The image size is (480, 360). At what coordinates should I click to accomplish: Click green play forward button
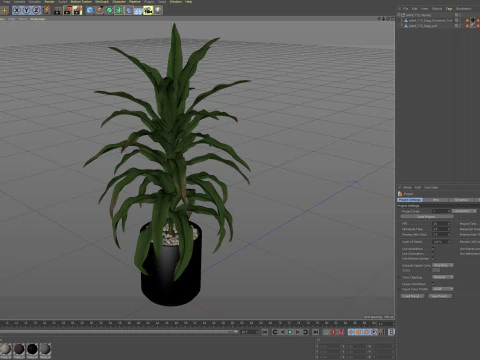click(x=290, y=332)
